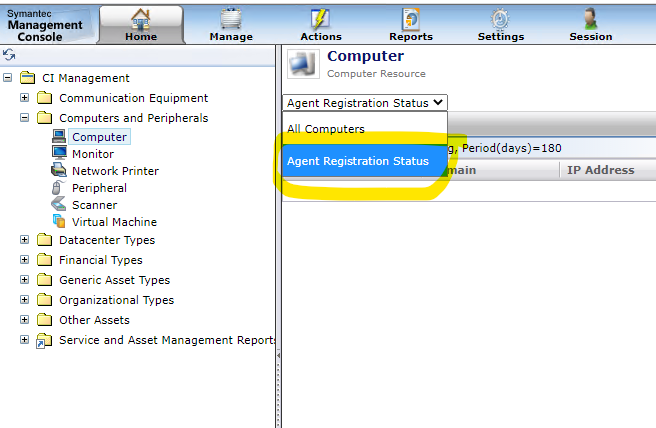The height and width of the screenshot is (428, 656).
Task: Click the Network Printer icon
Action: point(59,171)
